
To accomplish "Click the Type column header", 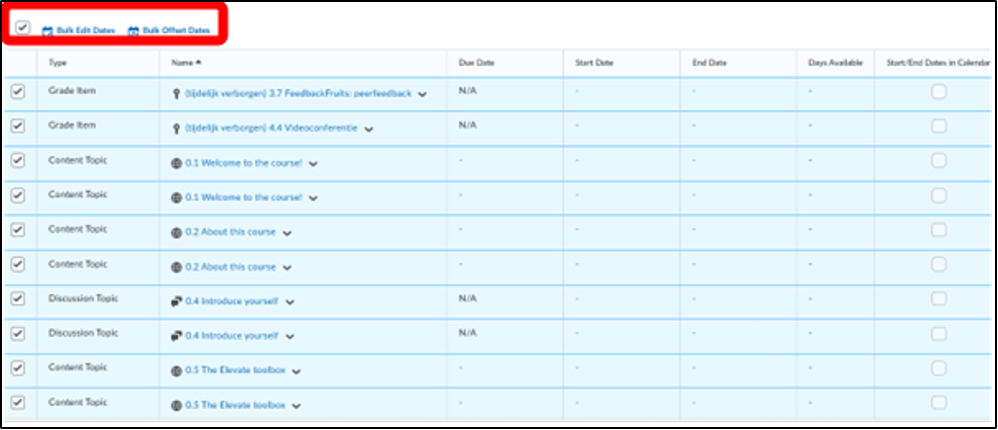I will 57,63.
